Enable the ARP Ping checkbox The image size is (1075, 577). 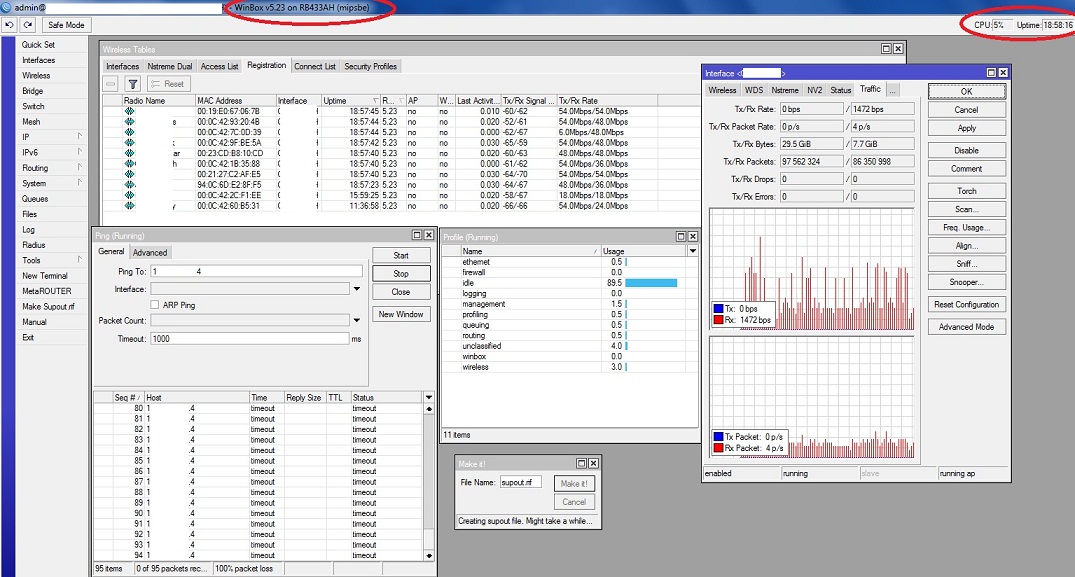click(x=155, y=305)
